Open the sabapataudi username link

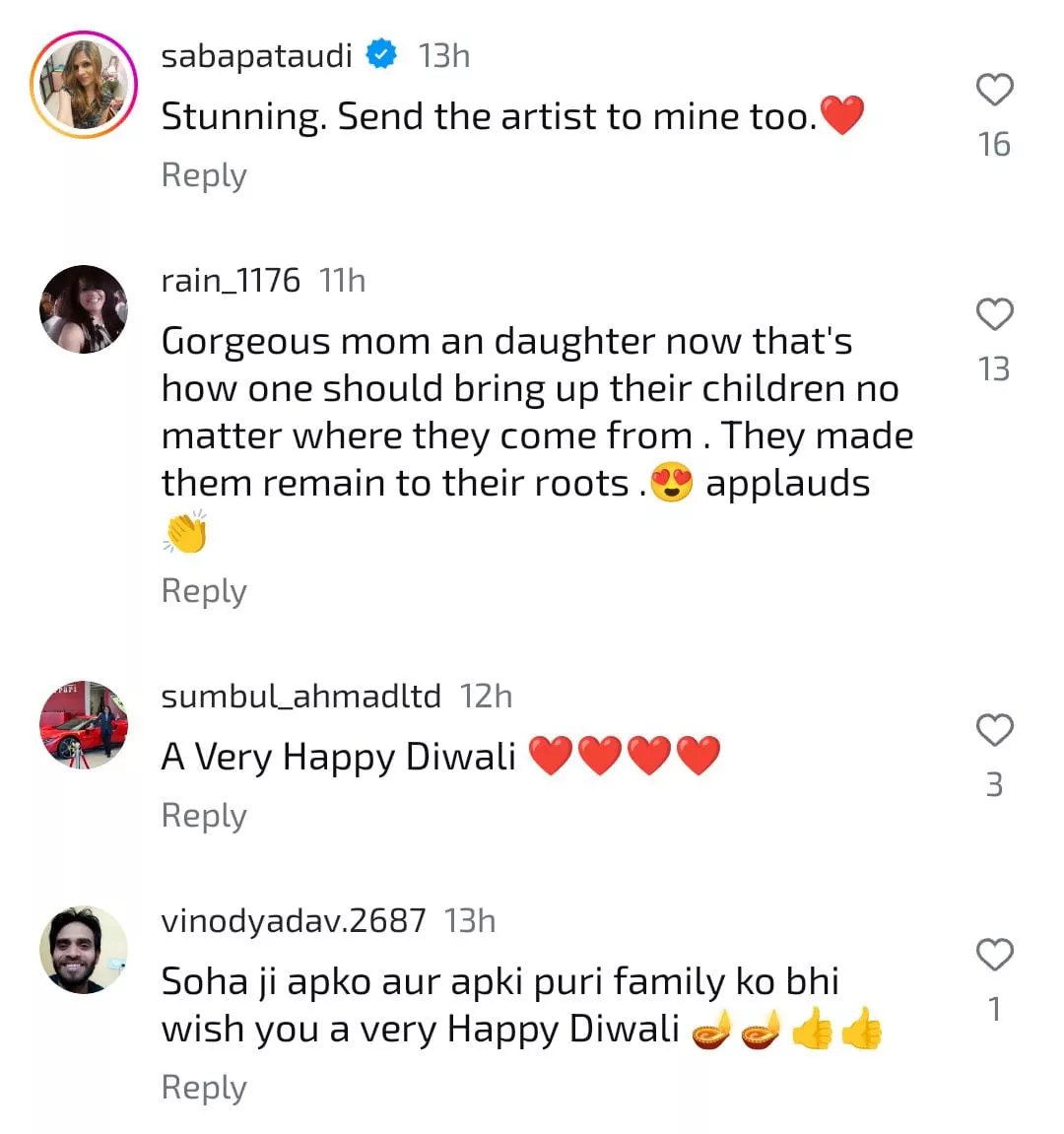256,56
